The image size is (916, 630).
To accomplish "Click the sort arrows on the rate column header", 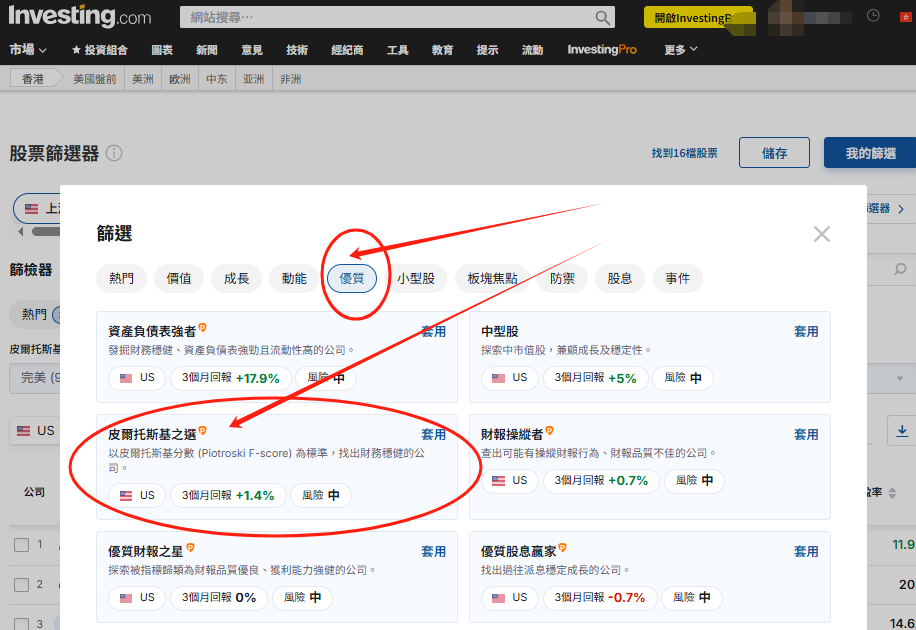I will pyautogui.click(x=892, y=493).
